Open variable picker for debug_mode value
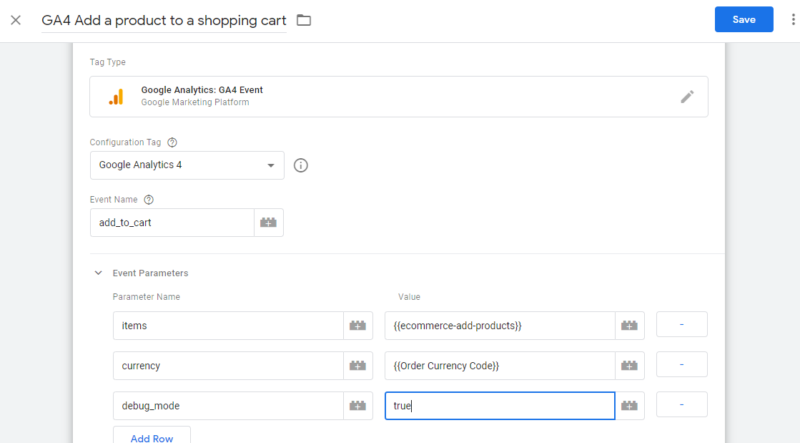Image resolution: width=800 pixels, height=443 pixels. (629, 405)
